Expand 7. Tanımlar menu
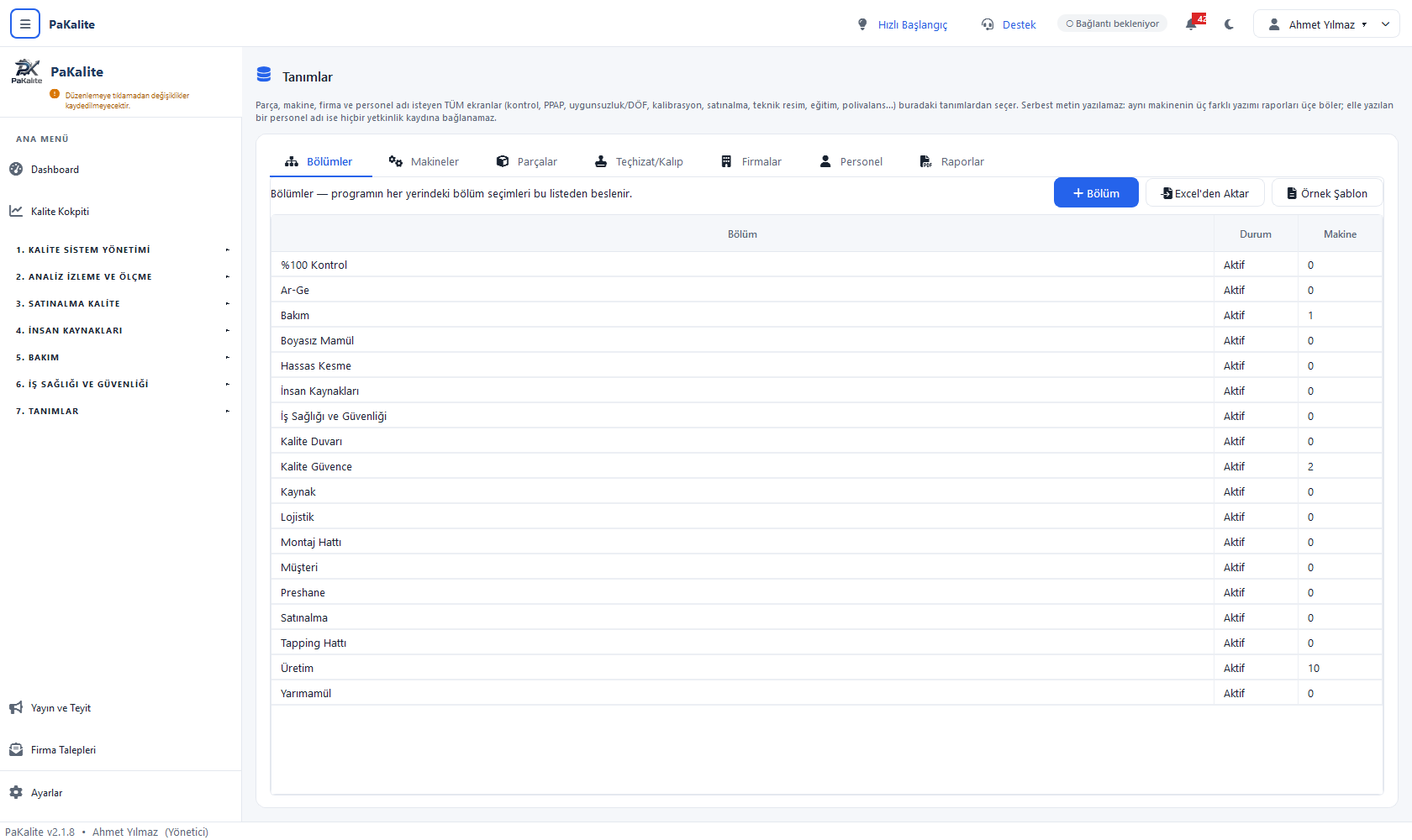 pos(121,411)
